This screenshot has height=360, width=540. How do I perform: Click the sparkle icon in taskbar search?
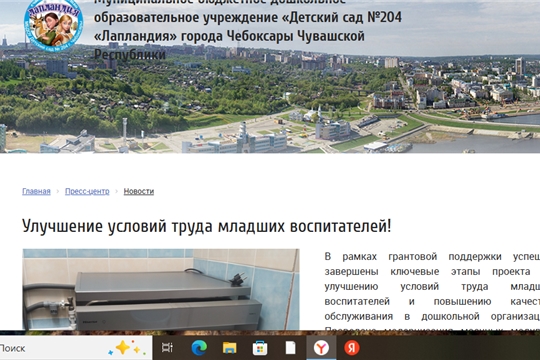pyautogui.click(x=127, y=348)
